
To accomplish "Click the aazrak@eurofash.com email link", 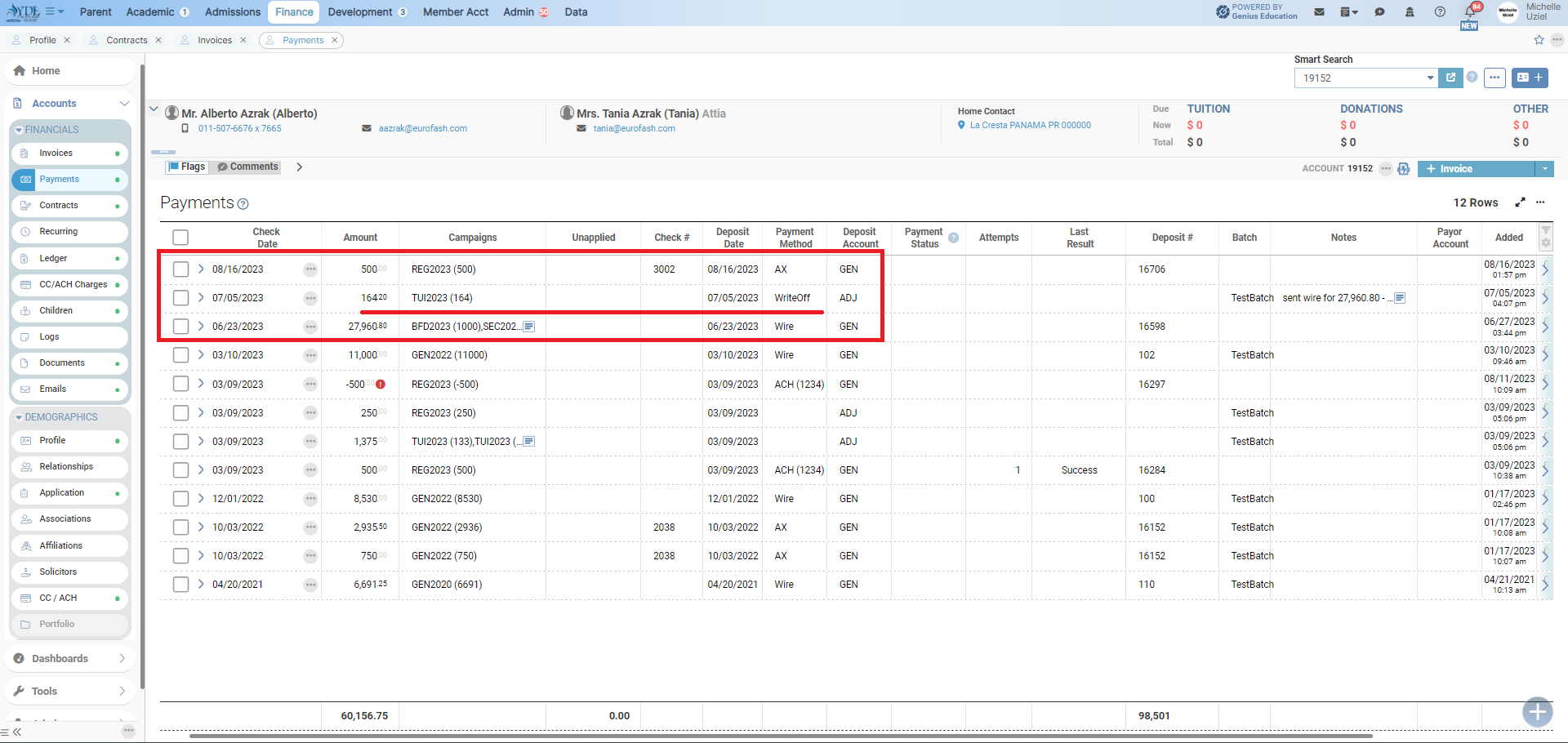I will (x=423, y=128).
